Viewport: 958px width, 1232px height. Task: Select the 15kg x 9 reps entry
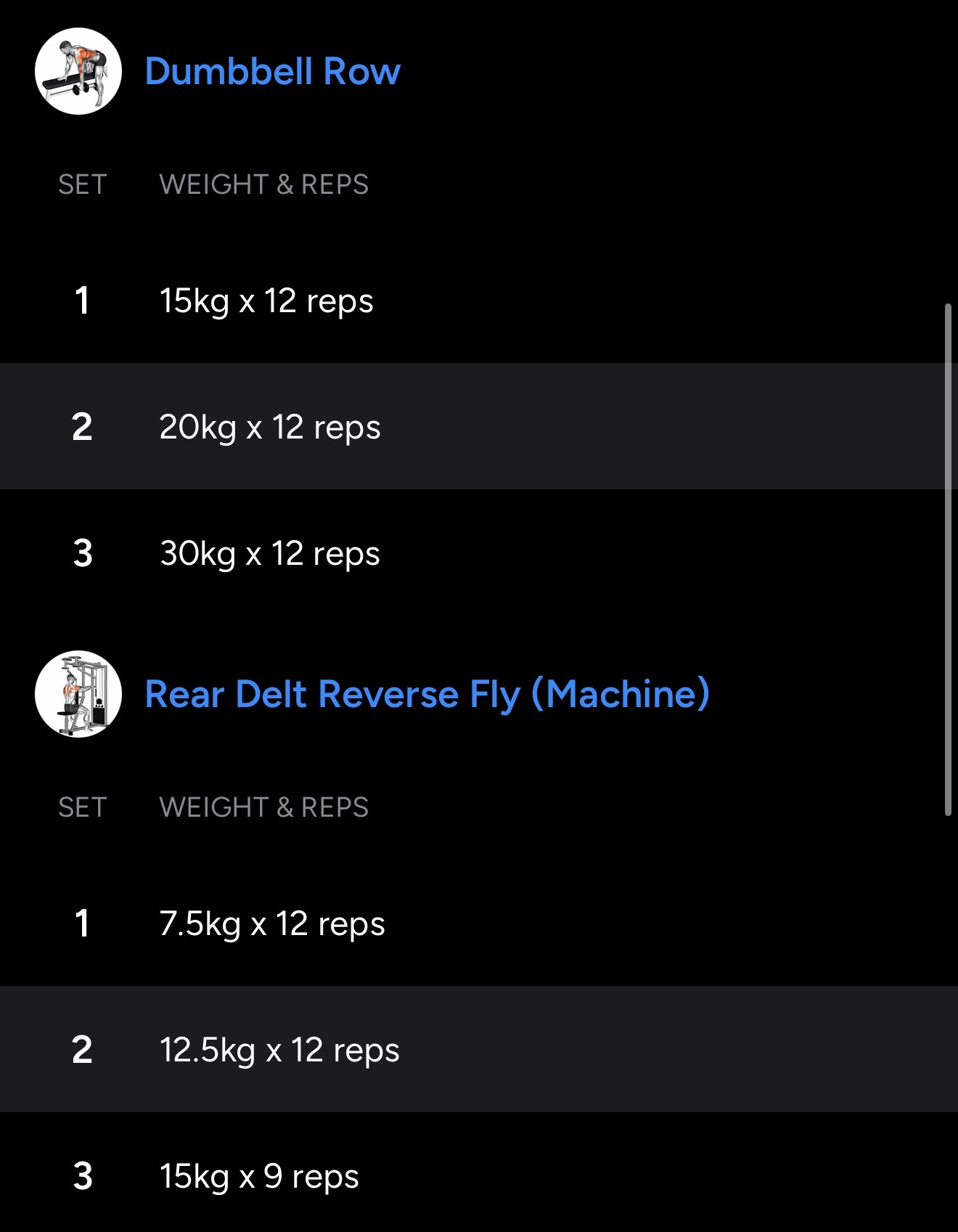coord(259,1176)
